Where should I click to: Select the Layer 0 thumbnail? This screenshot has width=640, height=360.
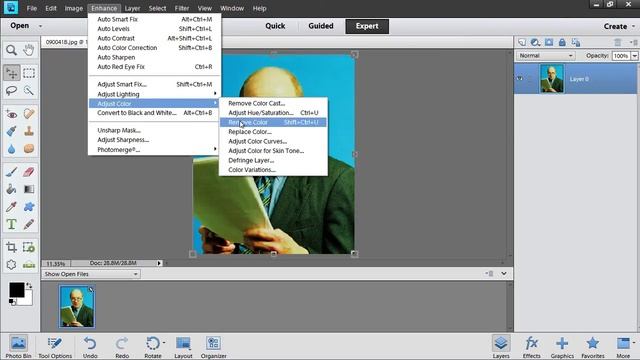click(x=551, y=79)
